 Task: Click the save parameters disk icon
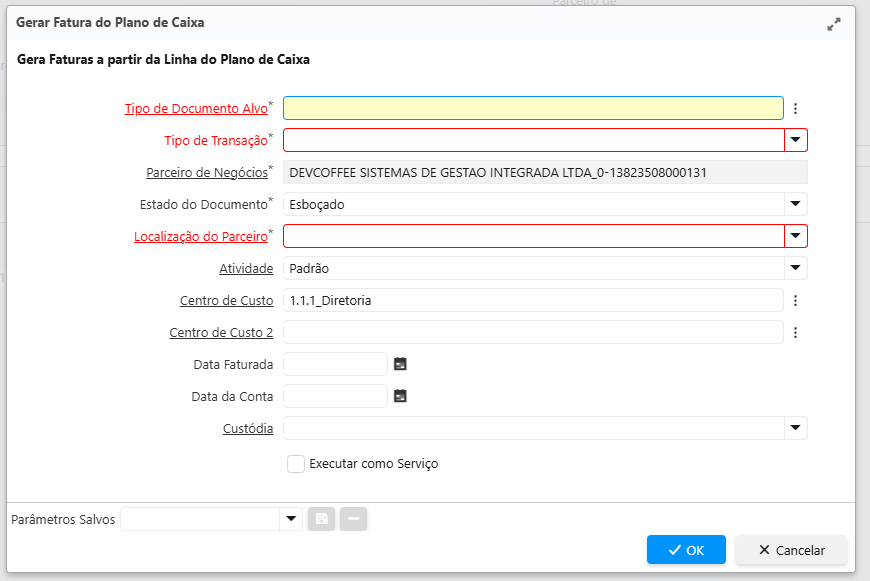(321, 519)
